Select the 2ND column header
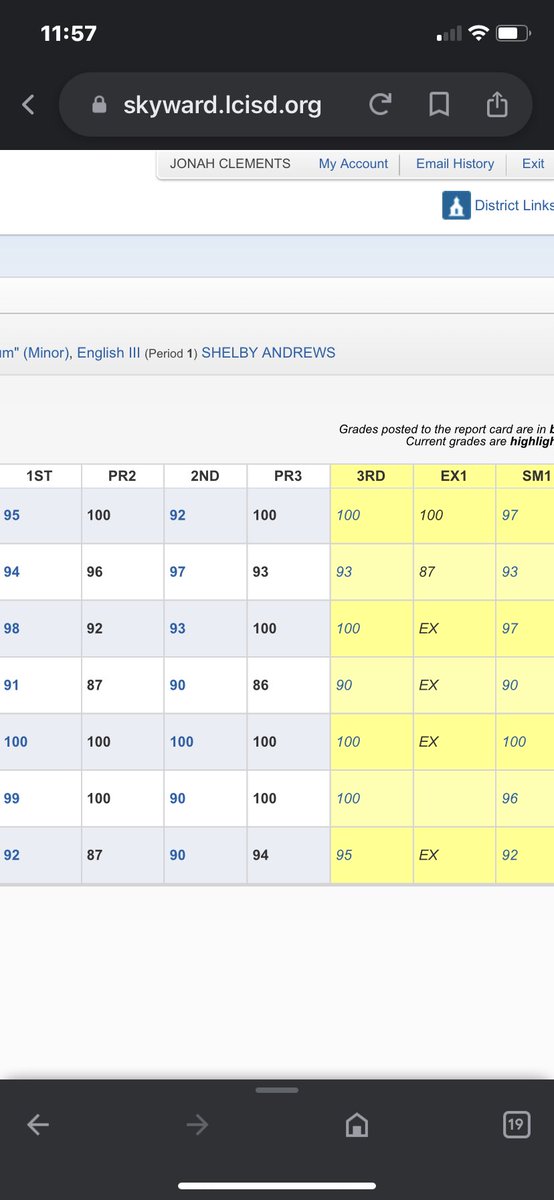The width and height of the screenshot is (554, 1200). (205, 476)
